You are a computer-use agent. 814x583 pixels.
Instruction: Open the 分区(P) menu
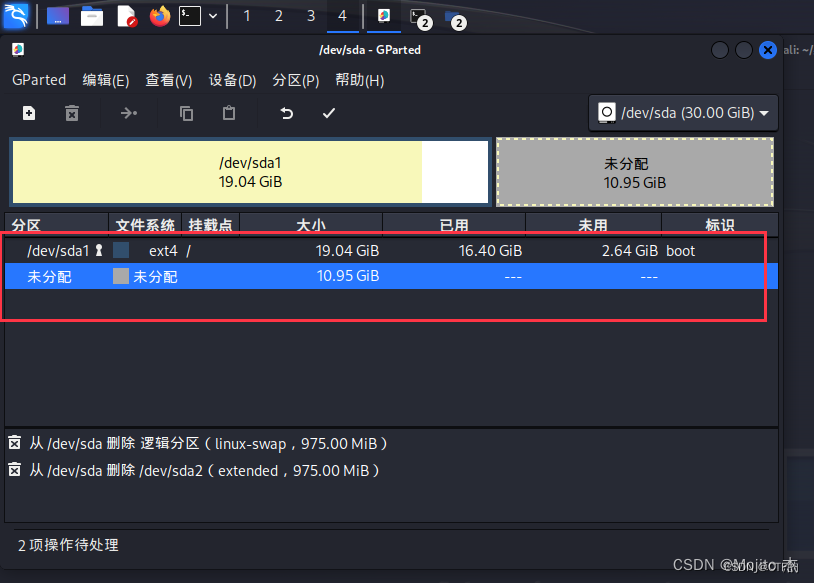[x=296, y=80]
